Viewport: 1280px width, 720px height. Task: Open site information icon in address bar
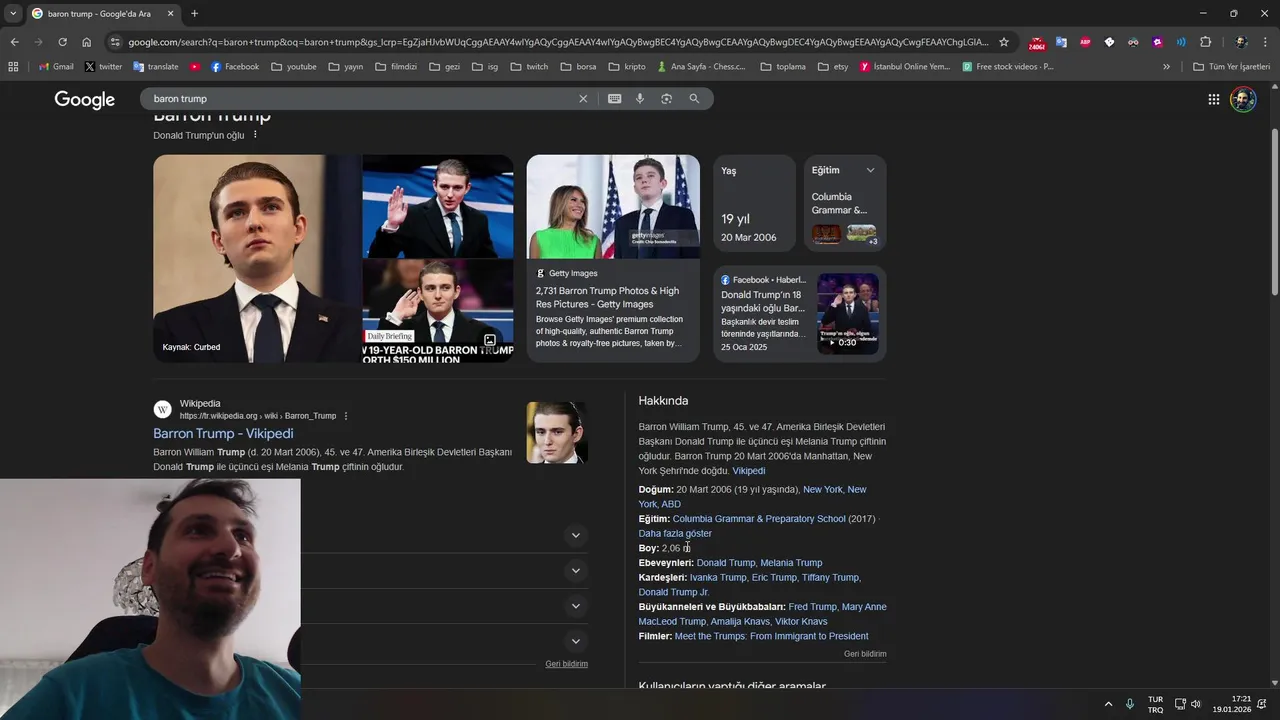coord(115,42)
